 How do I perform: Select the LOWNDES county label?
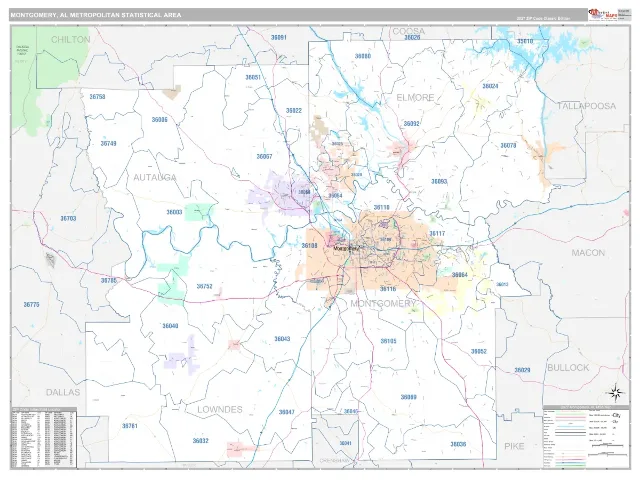[x=220, y=409]
